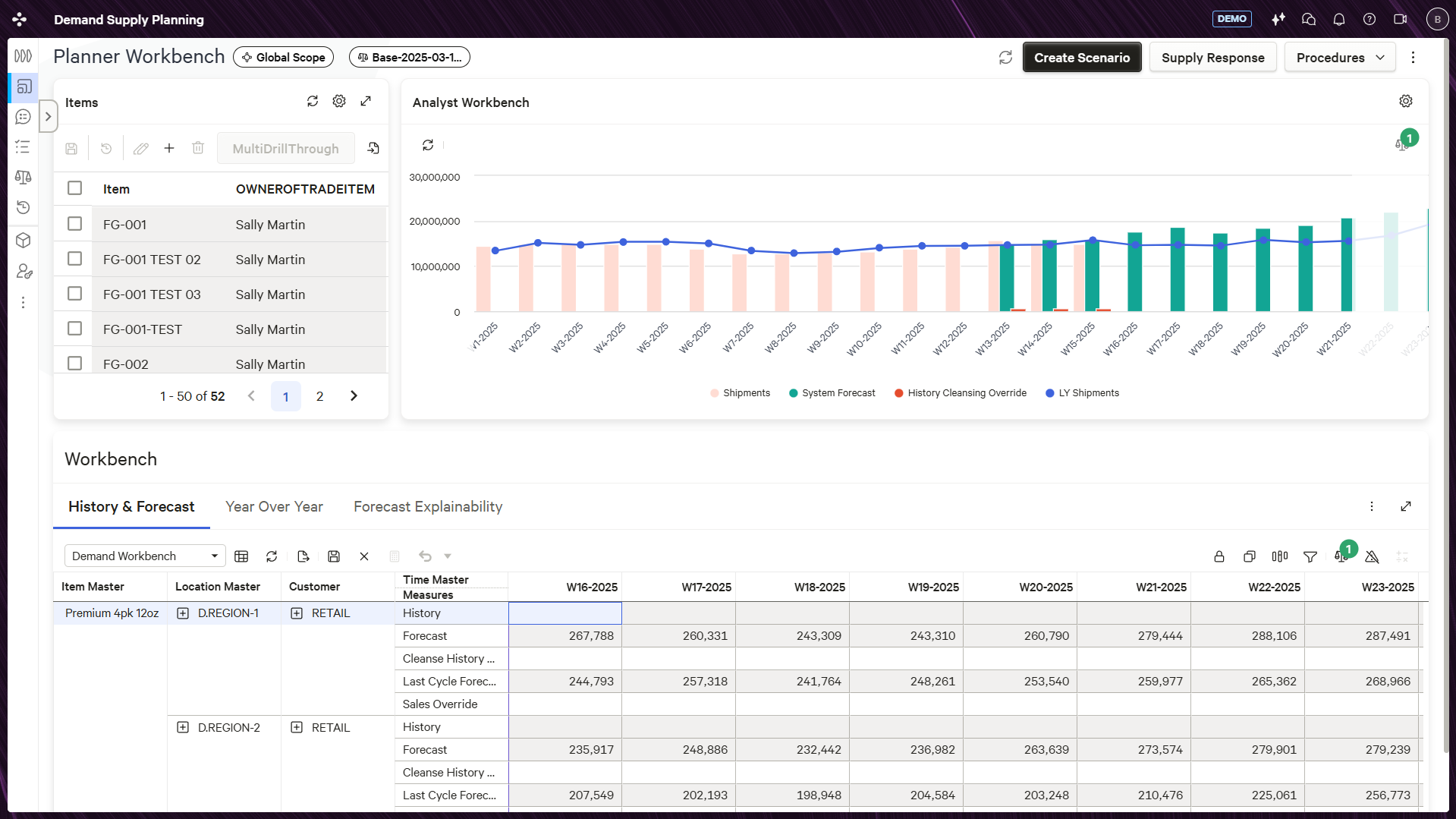
Task: Click the lock icon in workbench toolbar
Action: tap(1219, 556)
